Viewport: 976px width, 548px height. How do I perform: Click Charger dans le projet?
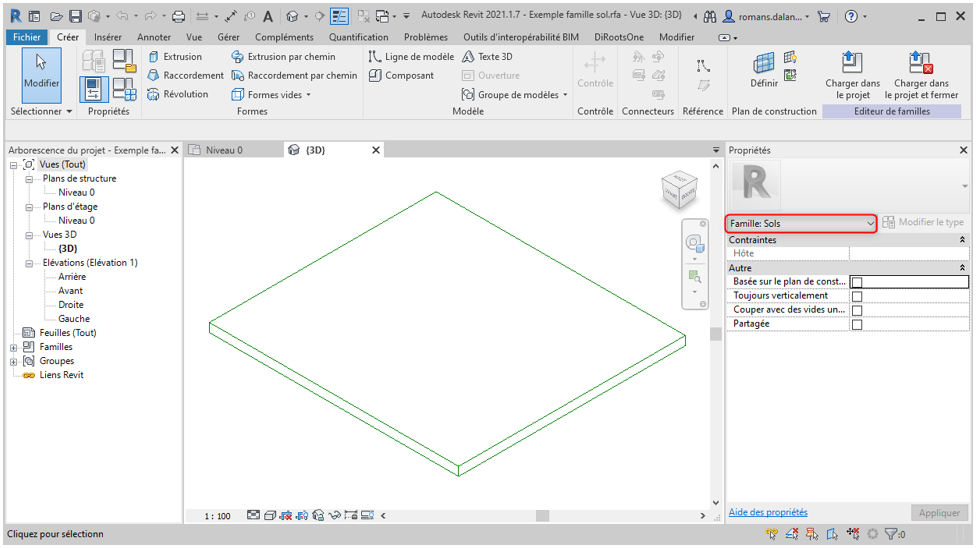click(852, 76)
